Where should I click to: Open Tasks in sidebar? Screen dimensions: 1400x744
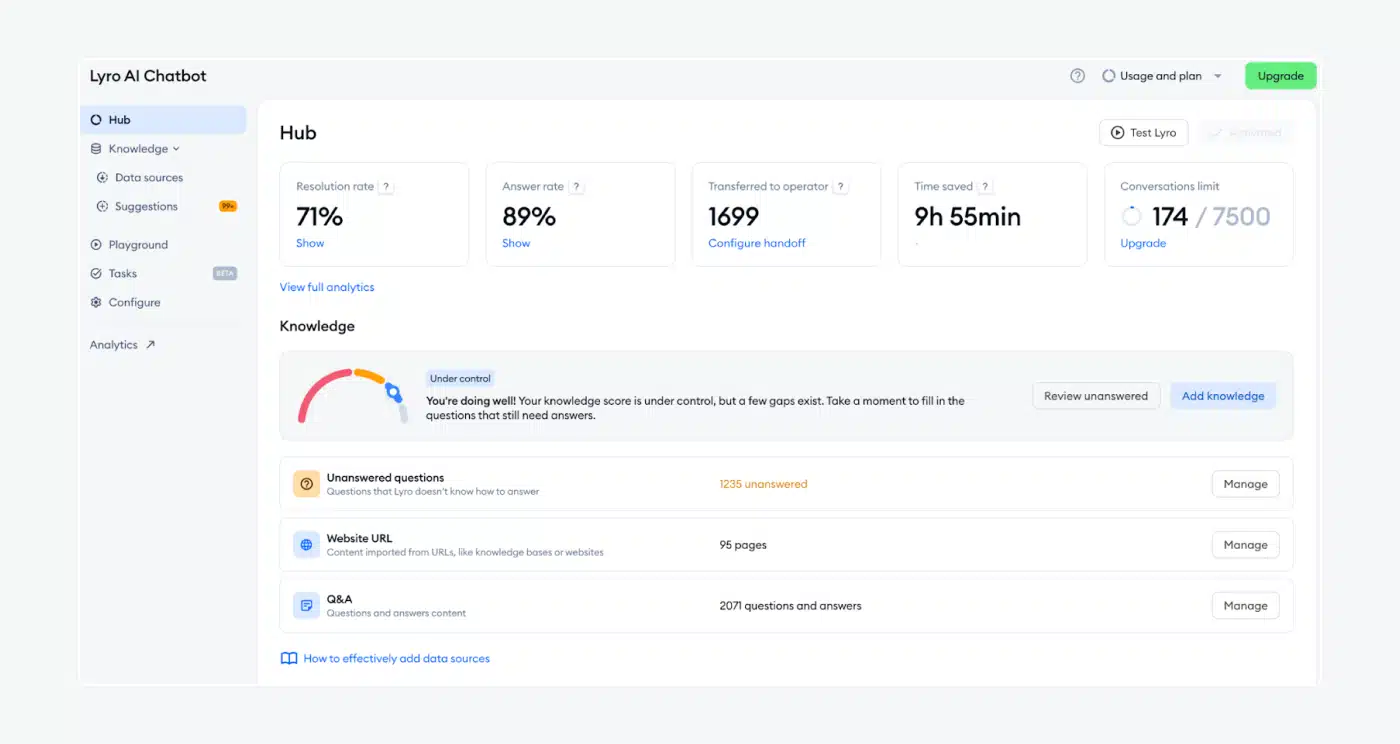click(123, 274)
